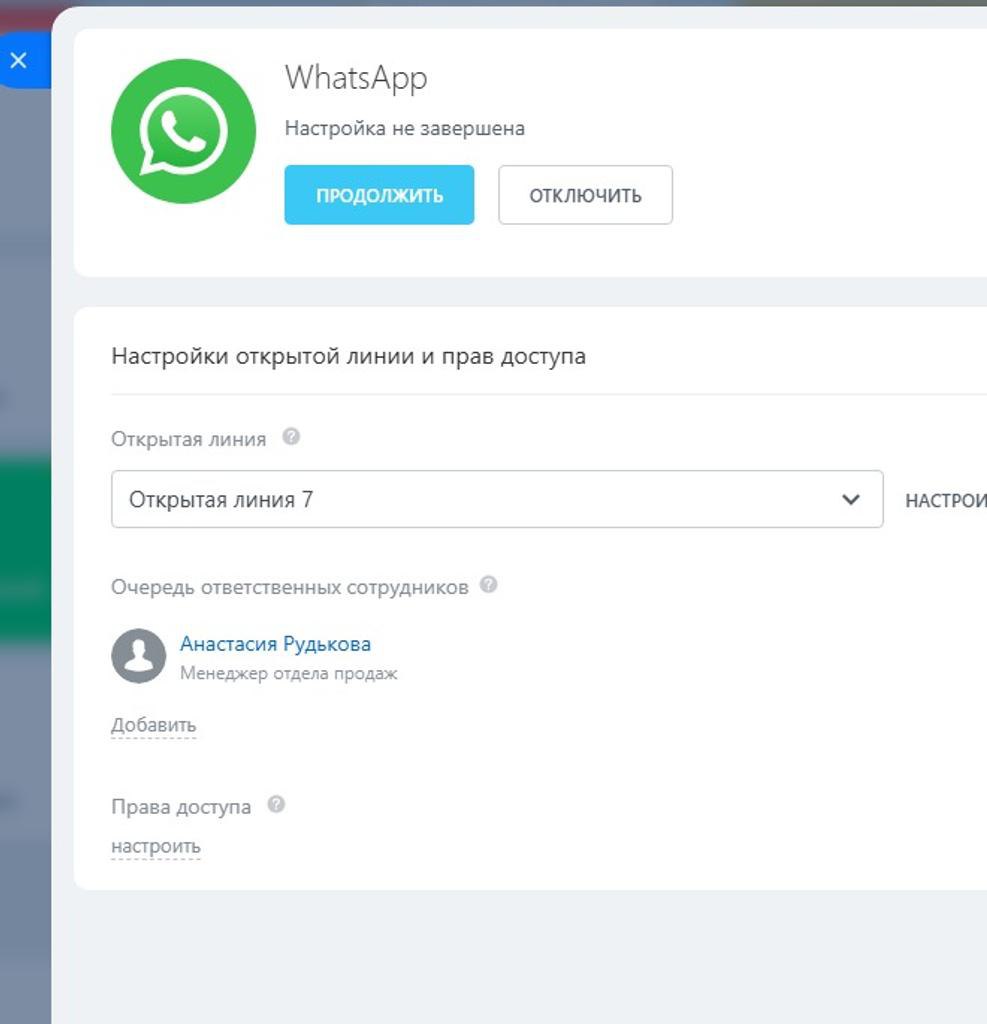Image resolution: width=987 pixels, height=1024 pixels.
Task: Open Анастасия Рудькова's profile link
Action: (x=275, y=644)
